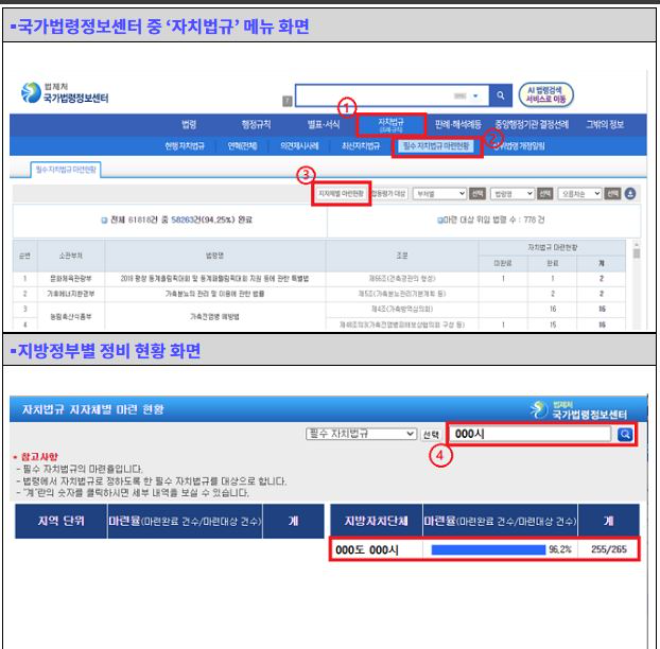Click the 법령명 column header in the table
This screenshot has width=660, height=649.
[x=215, y=255]
